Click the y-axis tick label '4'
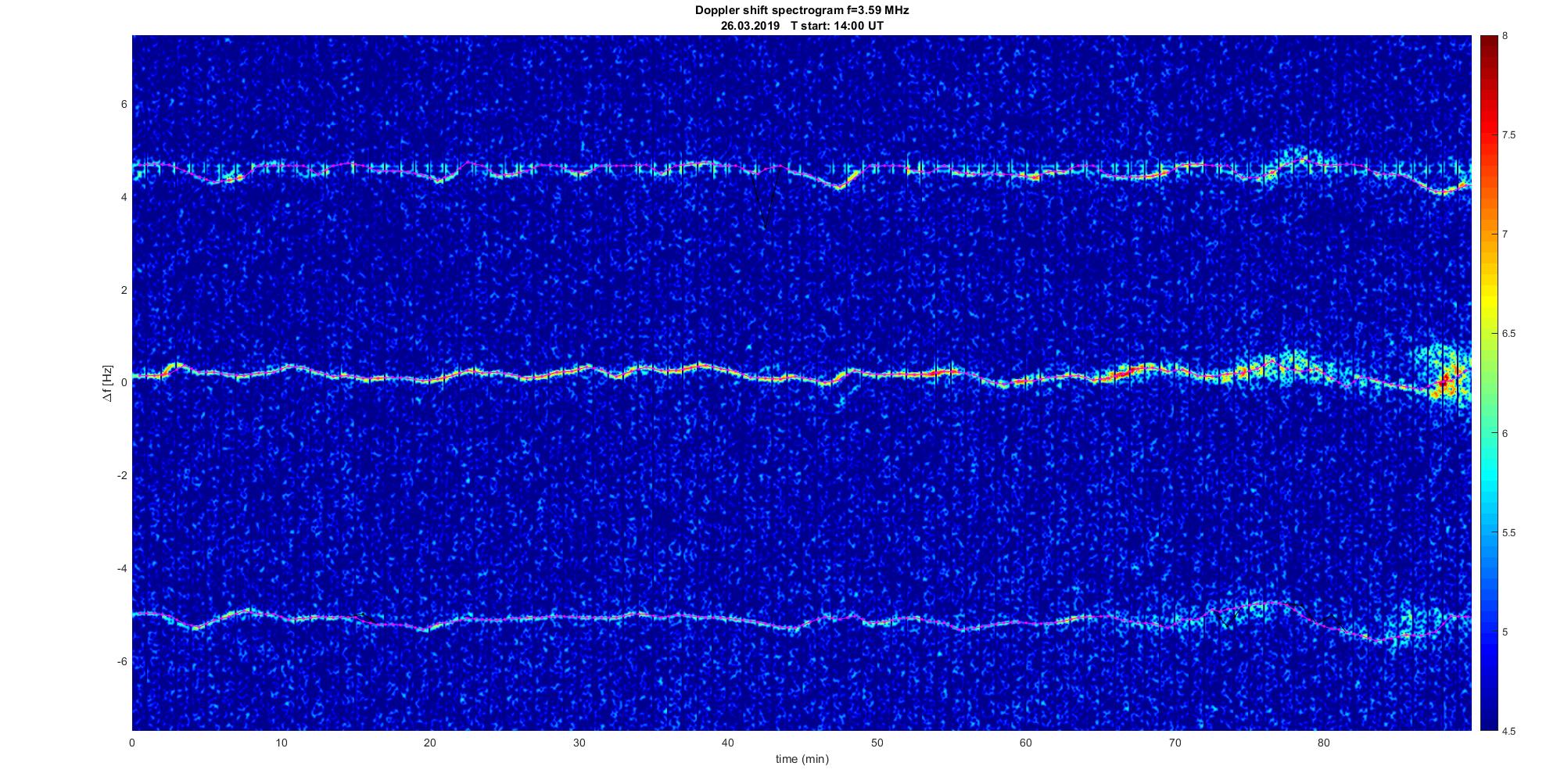 pyautogui.click(x=124, y=198)
